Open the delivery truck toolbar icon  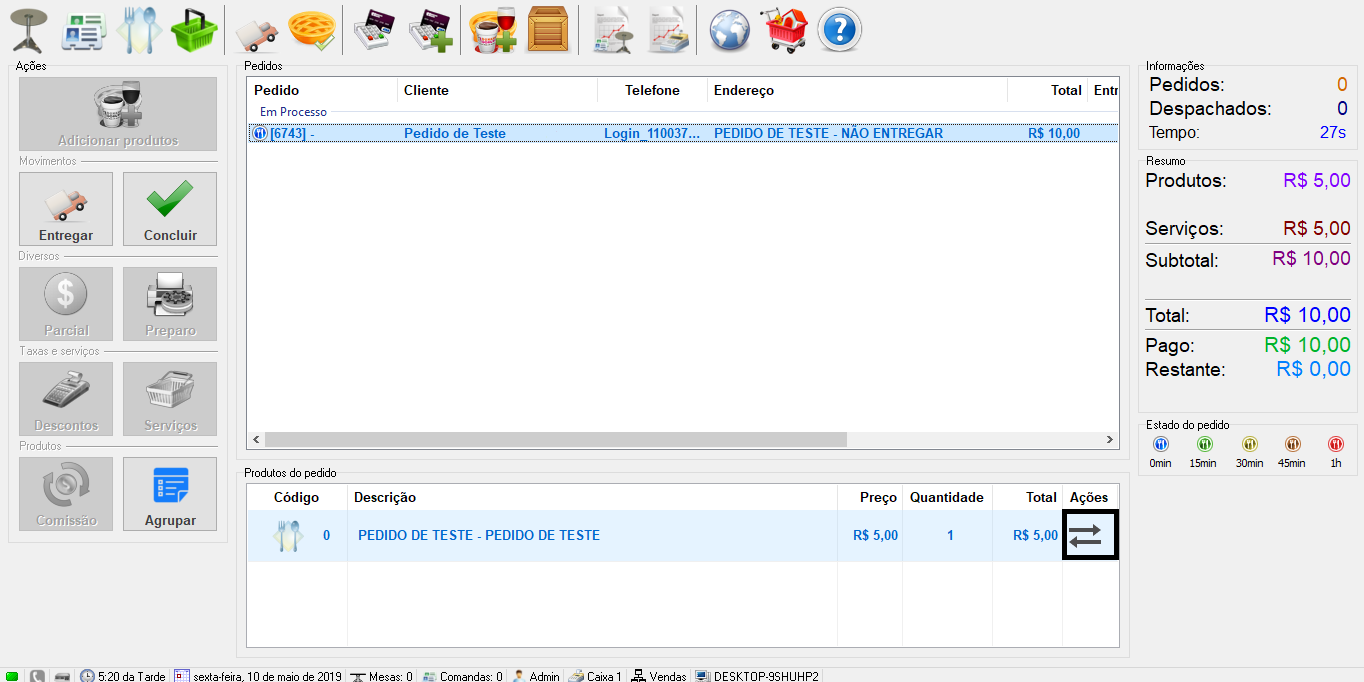pos(256,31)
